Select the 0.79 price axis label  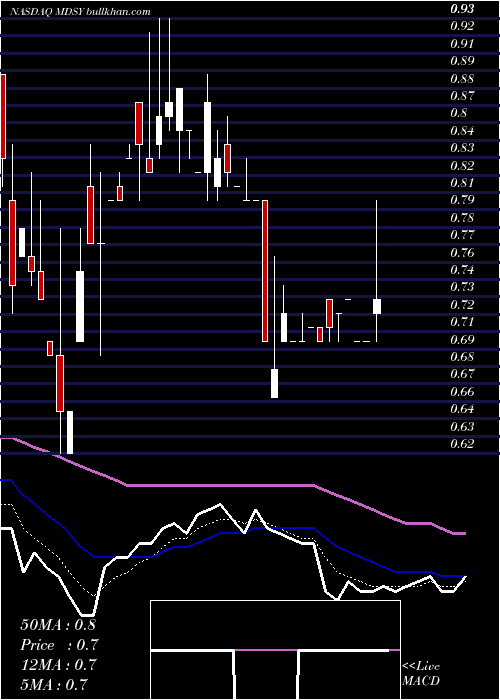coord(461,200)
